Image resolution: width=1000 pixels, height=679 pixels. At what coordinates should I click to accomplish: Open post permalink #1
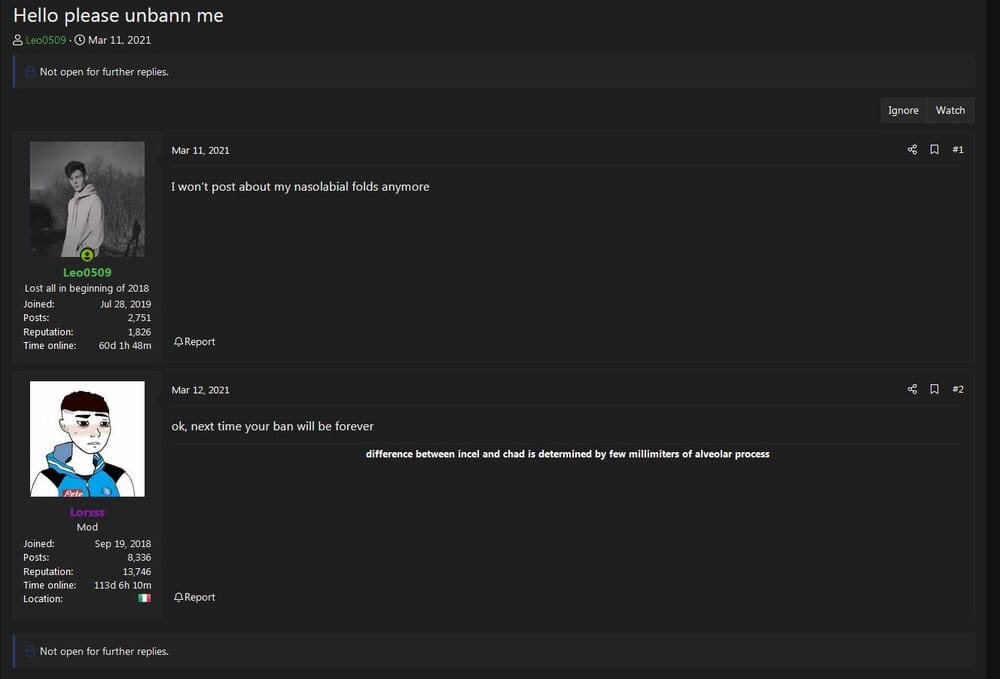(958, 149)
